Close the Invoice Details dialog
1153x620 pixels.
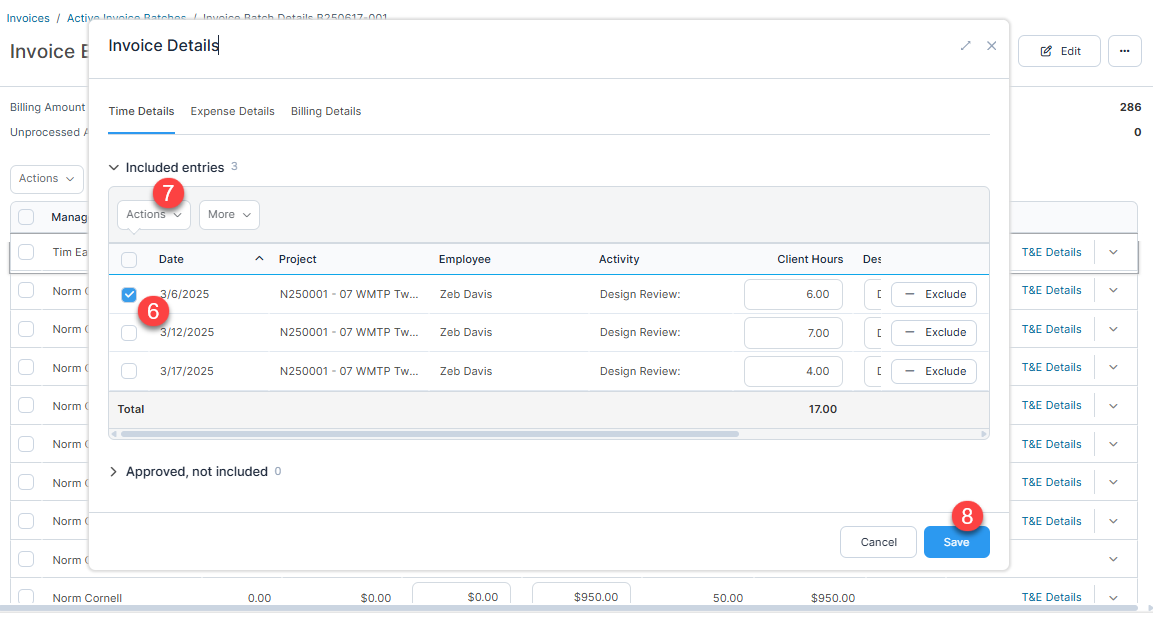[991, 46]
